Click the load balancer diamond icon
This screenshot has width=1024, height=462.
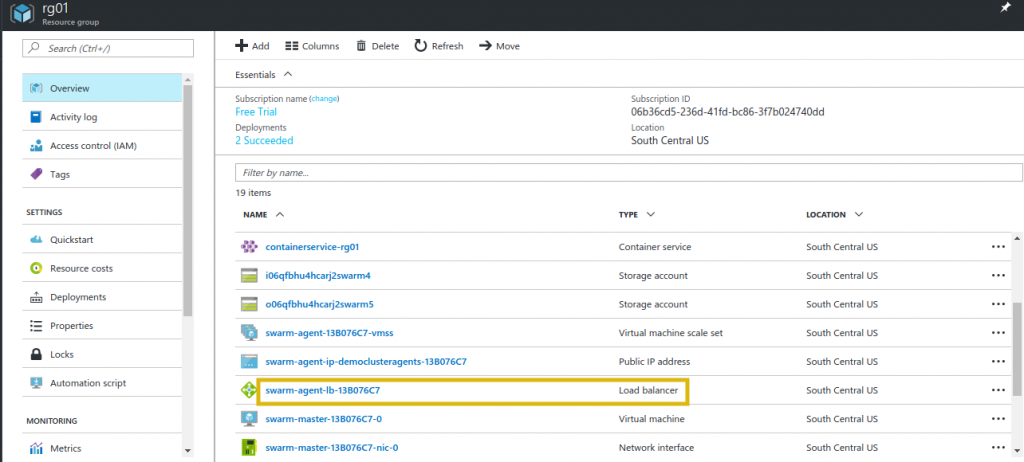249,391
